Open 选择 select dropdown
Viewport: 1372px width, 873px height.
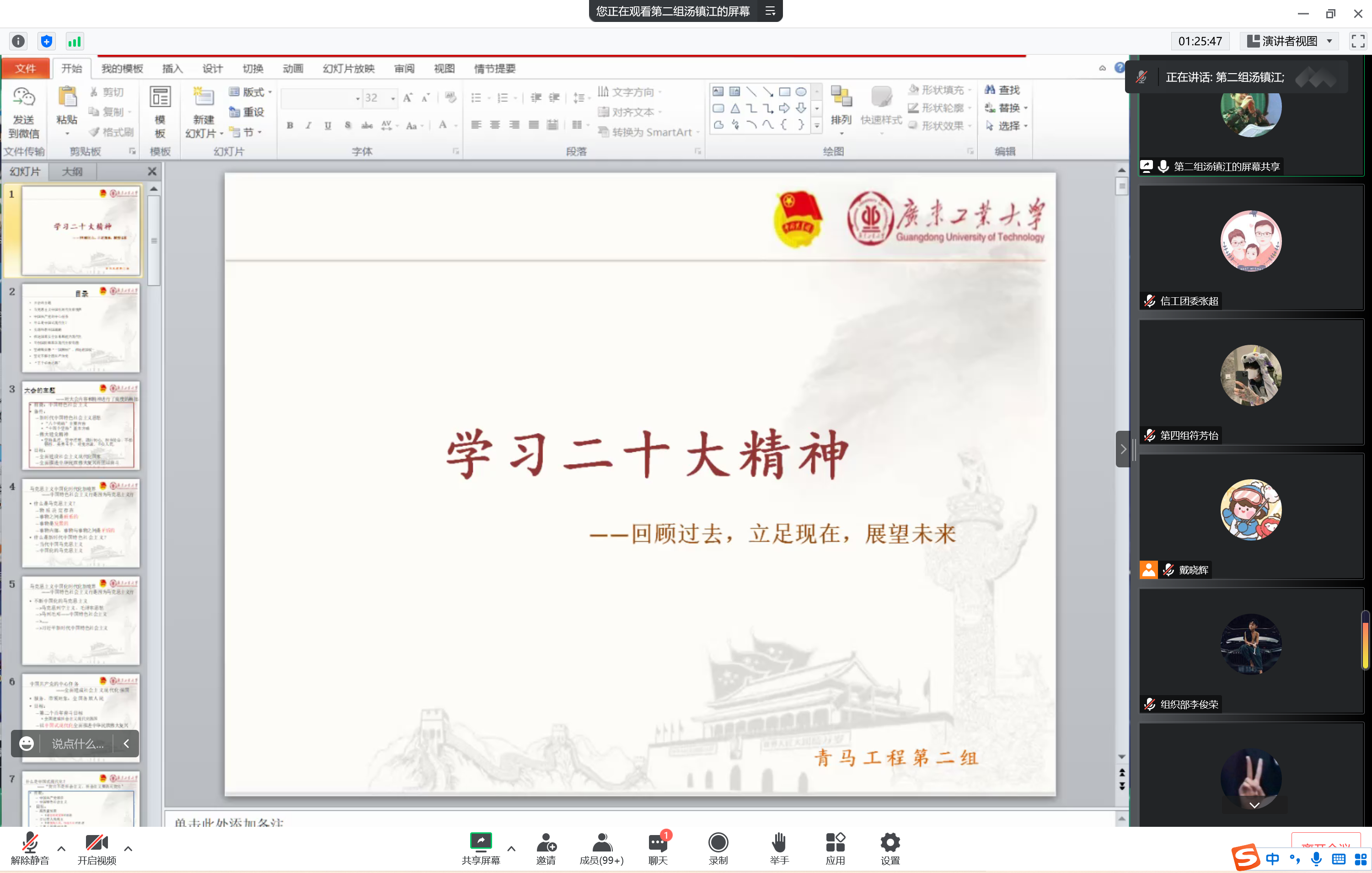1006,125
